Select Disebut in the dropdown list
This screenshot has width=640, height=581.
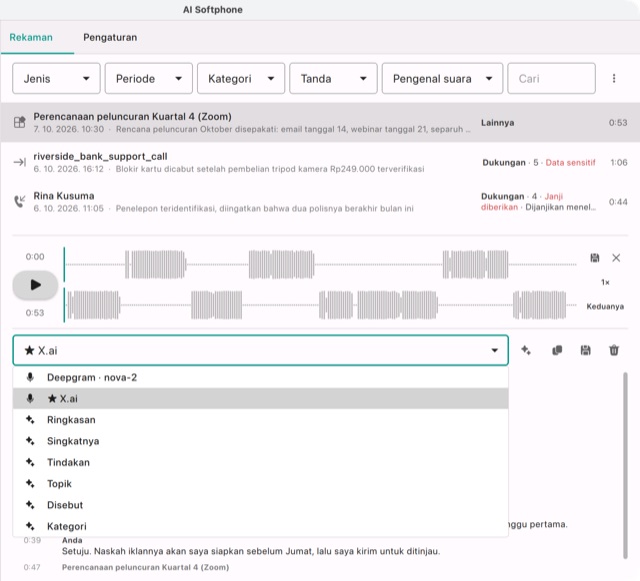(260, 505)
